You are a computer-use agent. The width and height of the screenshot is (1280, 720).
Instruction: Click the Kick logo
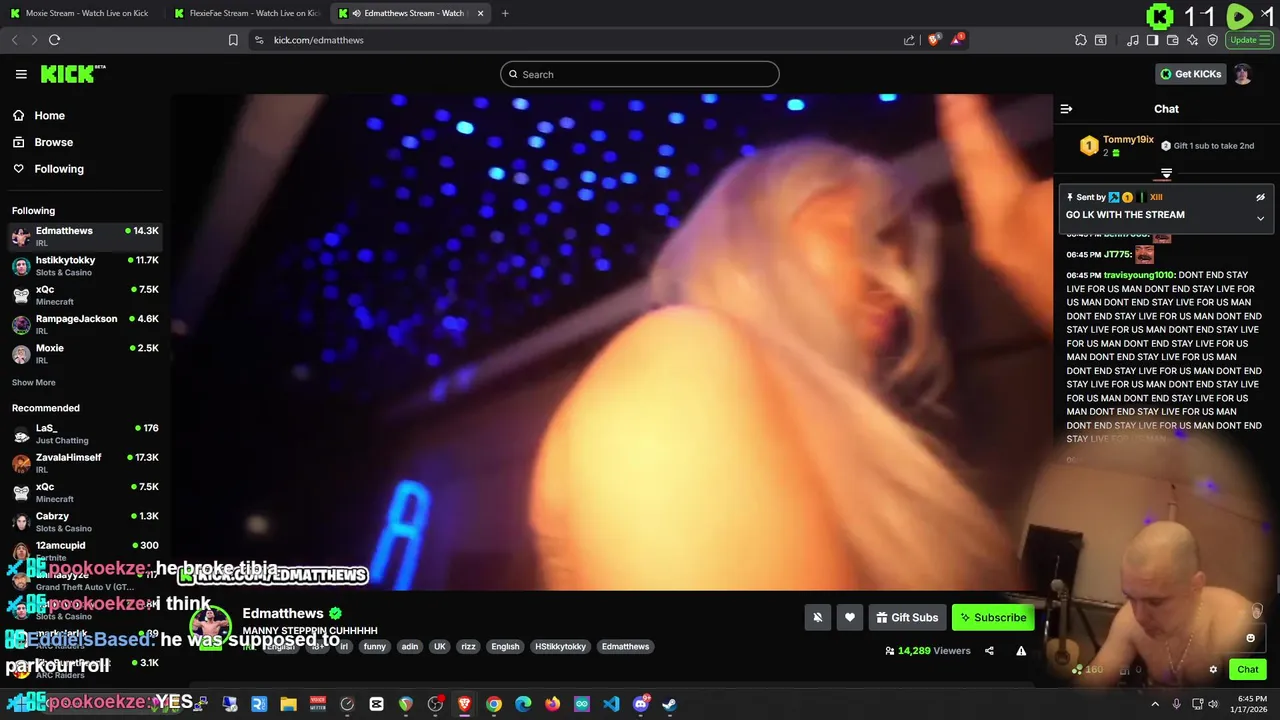(72, 74)
